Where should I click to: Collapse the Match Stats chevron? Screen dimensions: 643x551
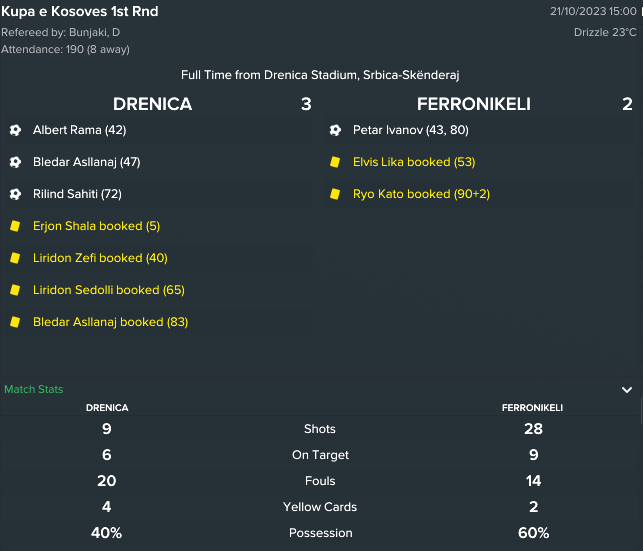[627, 389]
